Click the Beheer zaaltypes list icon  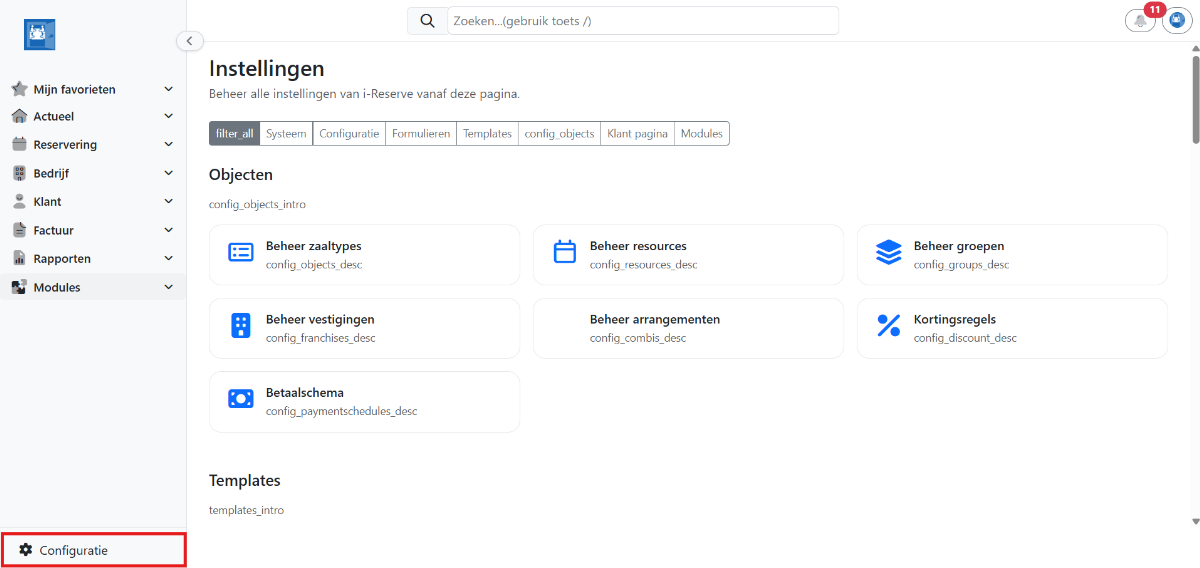point(241,253)
